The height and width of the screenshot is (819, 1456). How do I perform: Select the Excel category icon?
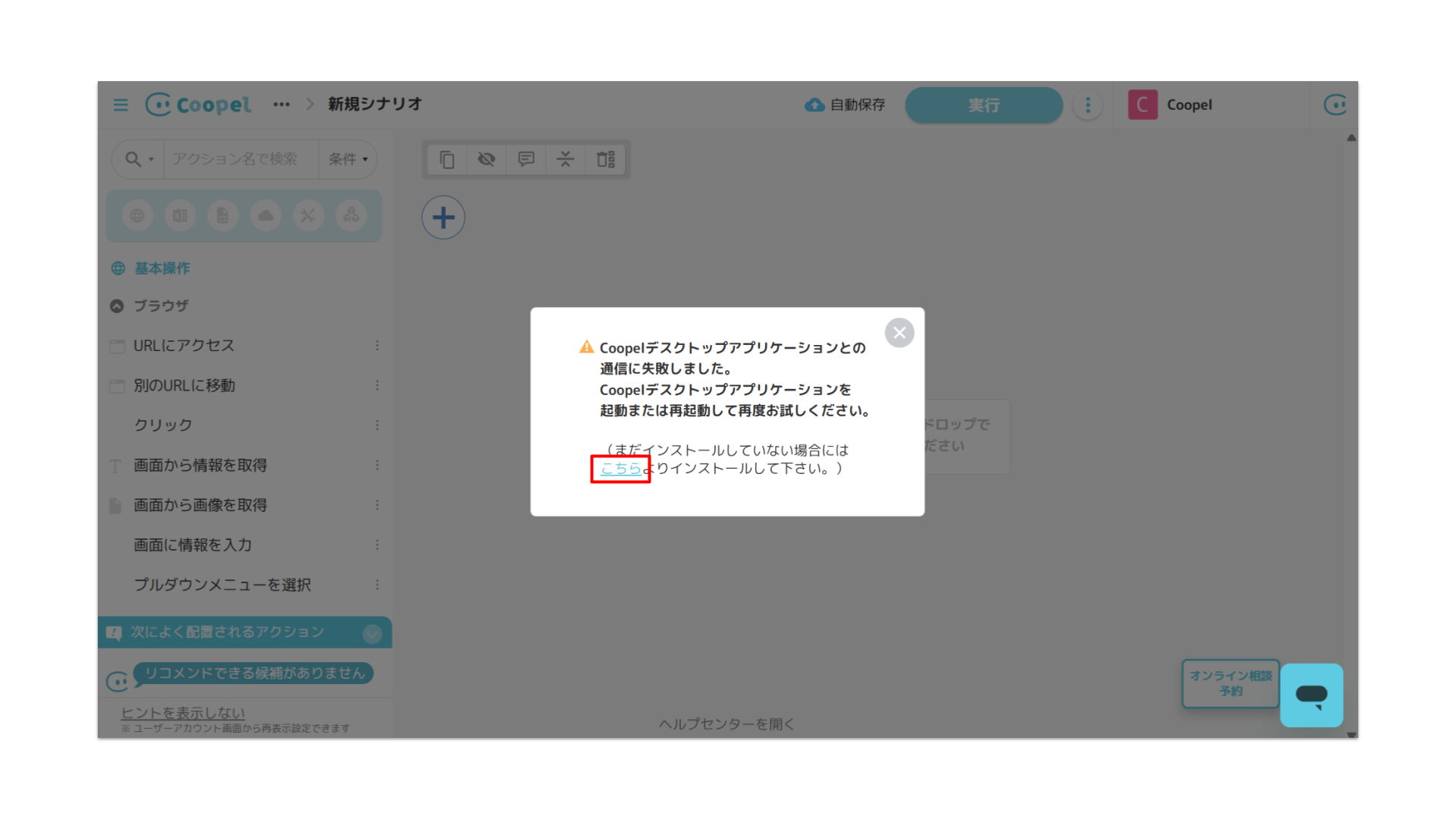pyautogui.click(x=180, y=215)
